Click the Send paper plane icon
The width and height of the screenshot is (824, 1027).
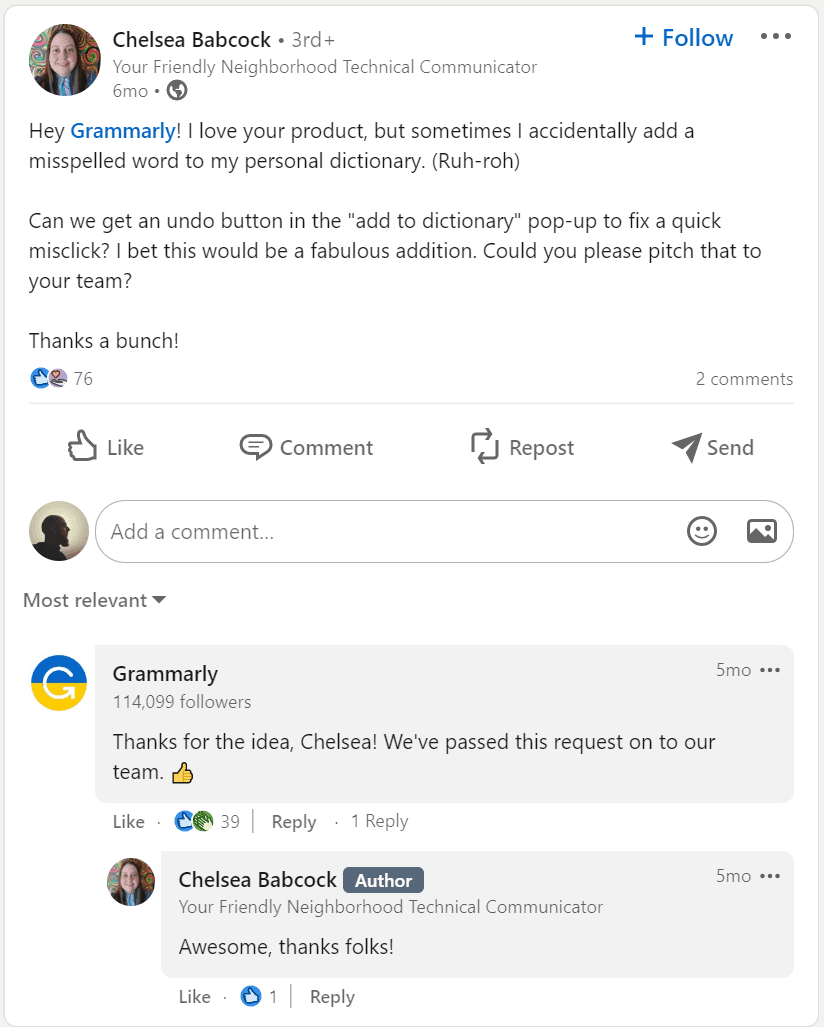pyautogui.click(x=686, y=447)
